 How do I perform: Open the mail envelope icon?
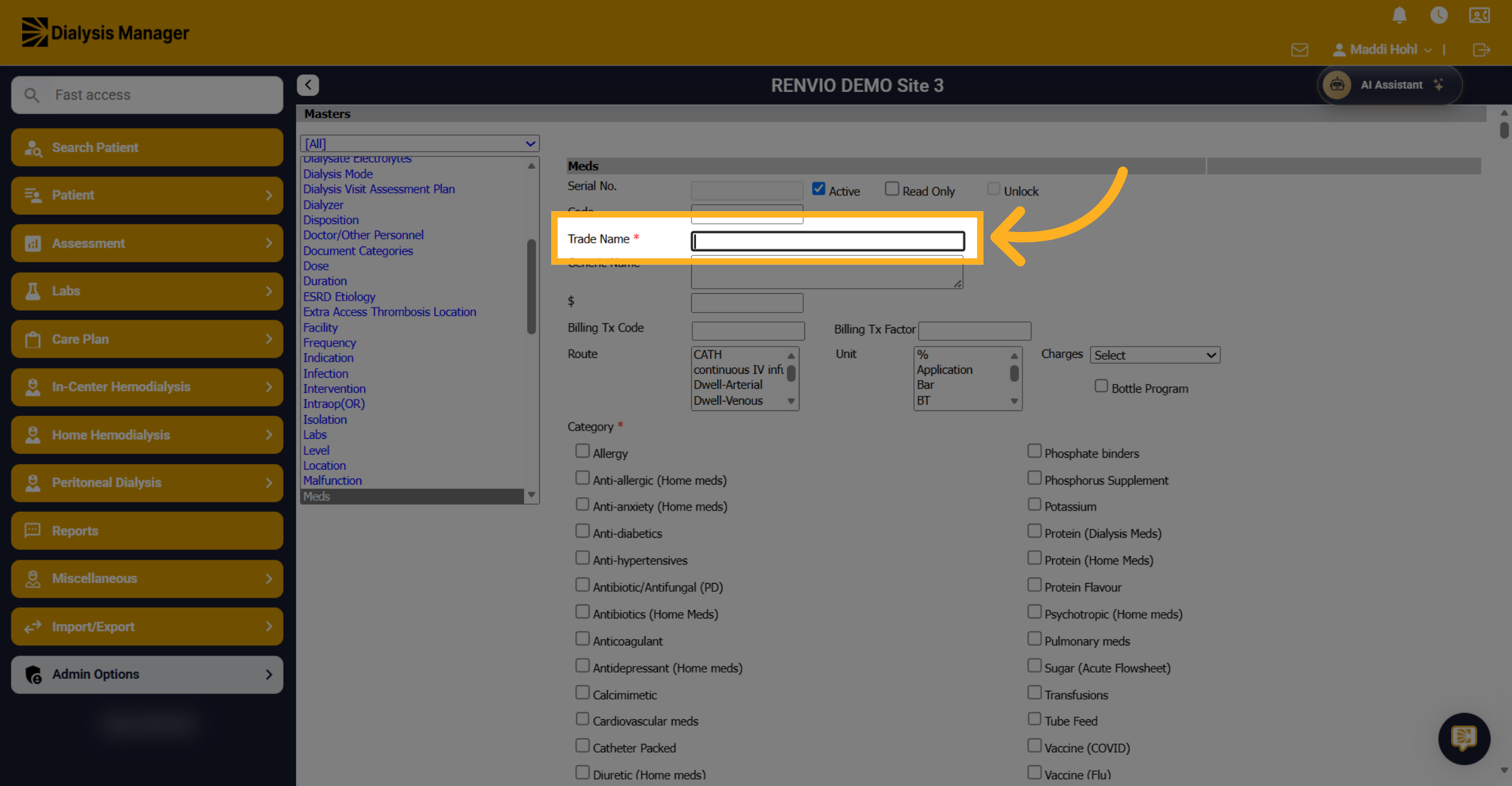(x=1300, y=50)
